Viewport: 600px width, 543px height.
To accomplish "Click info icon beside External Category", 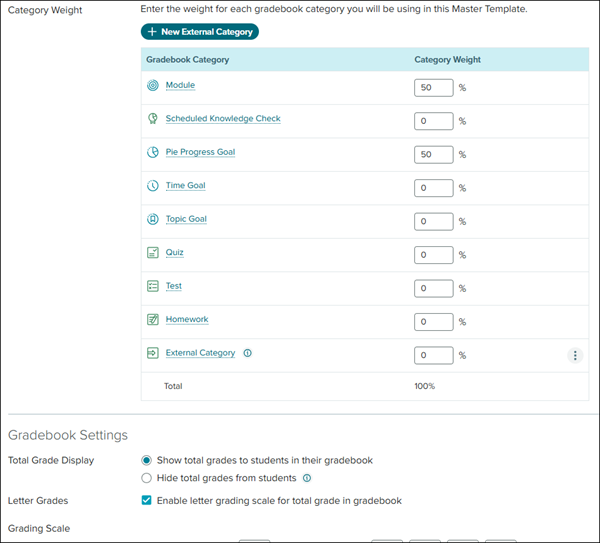I will pos(247,353).
